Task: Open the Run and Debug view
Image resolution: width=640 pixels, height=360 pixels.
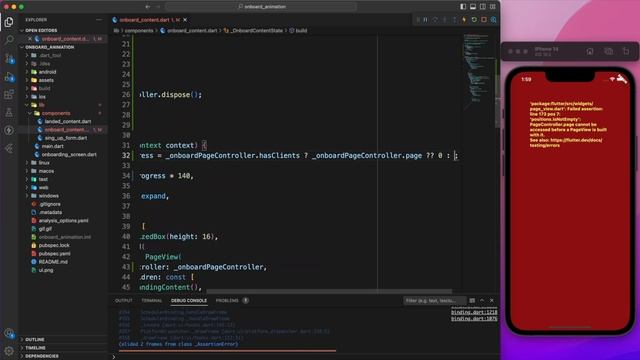Action: tap(9, 77)
